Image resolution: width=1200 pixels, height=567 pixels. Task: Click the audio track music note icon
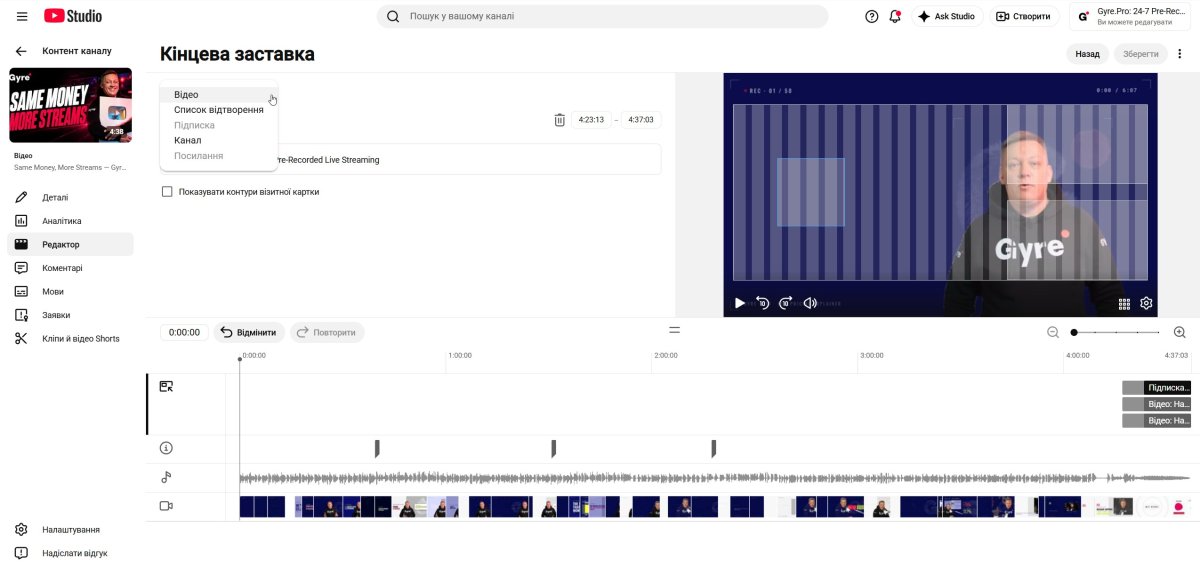click(x=166, y=477)
